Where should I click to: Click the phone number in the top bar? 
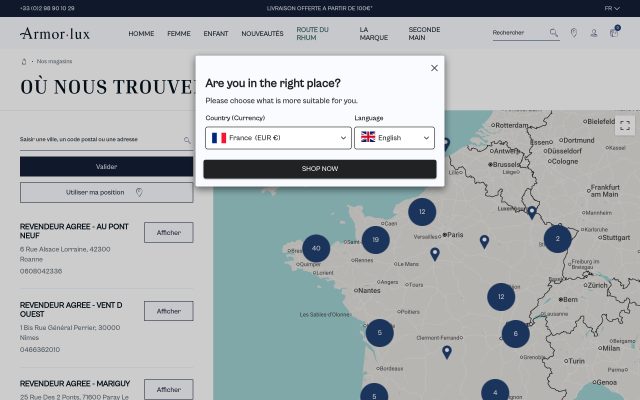47,8
